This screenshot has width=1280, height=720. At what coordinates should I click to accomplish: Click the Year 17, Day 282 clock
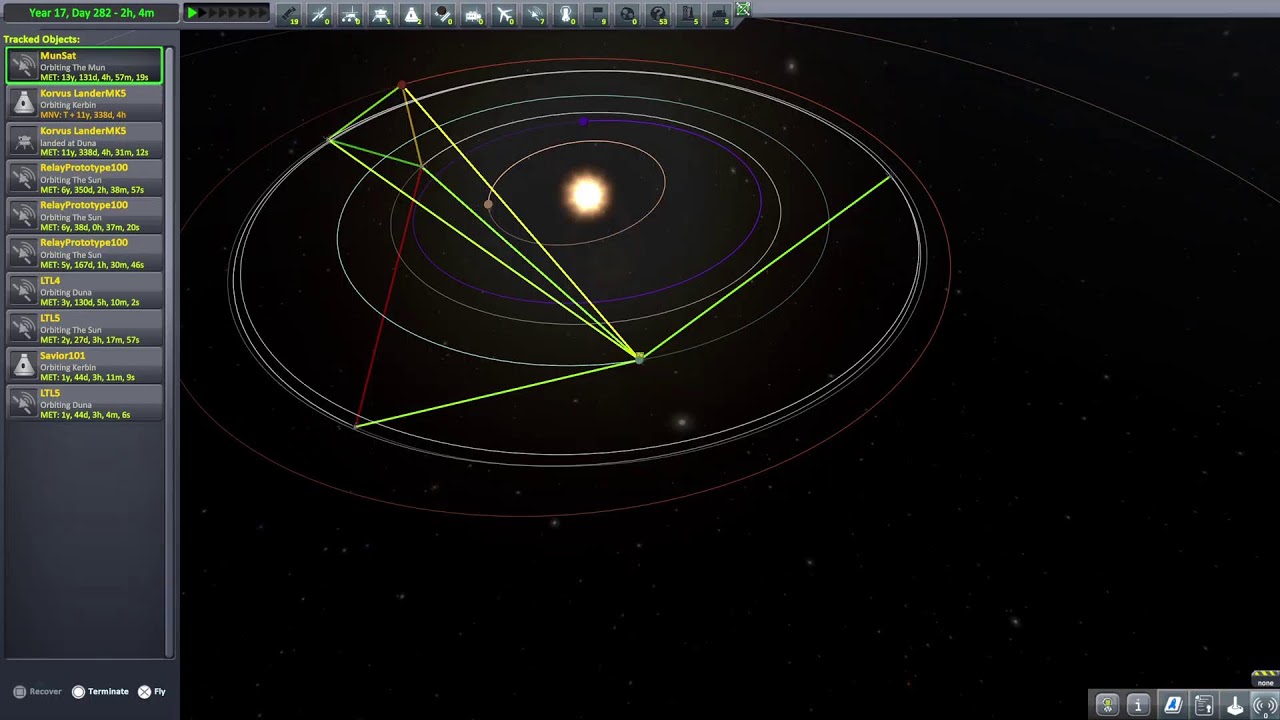tap(91, 13)
